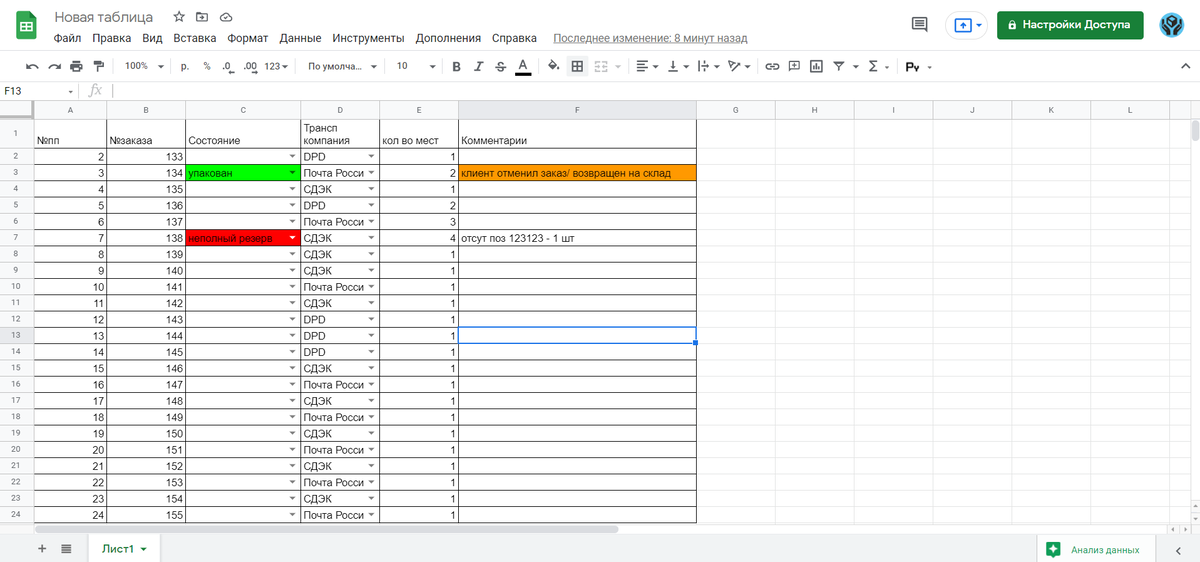Click the Move to folder icon

202,17
